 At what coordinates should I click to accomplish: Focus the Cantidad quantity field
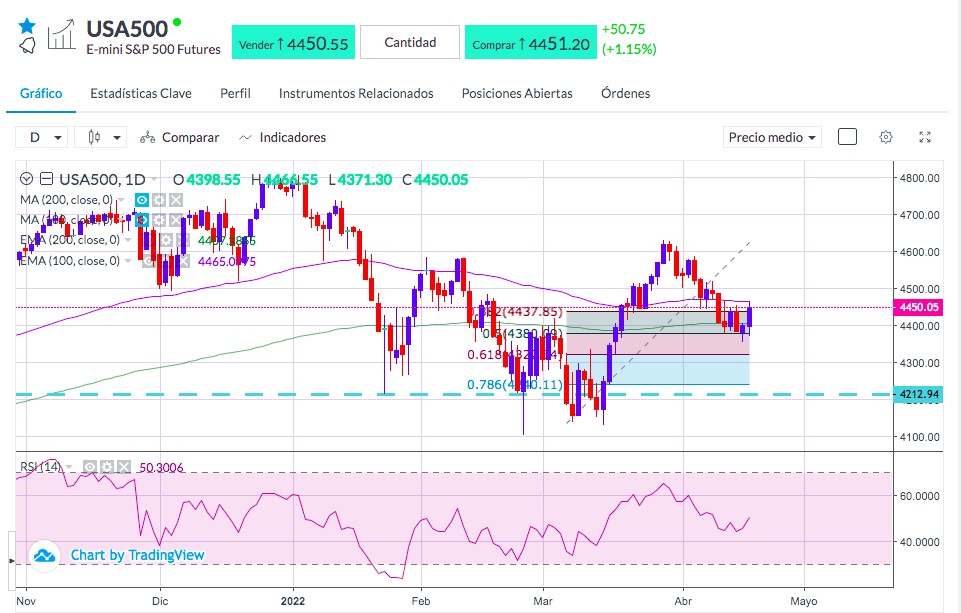click(410, 42)
